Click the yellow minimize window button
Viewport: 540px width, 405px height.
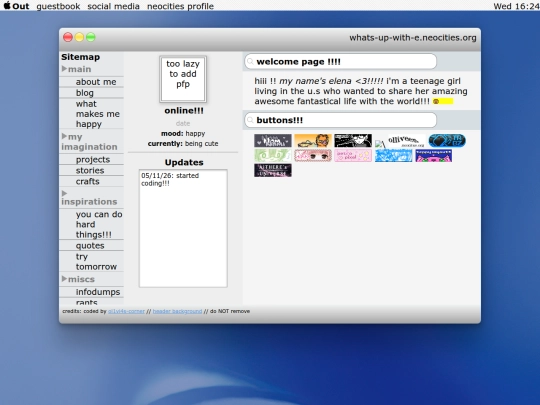pos(79,37)
